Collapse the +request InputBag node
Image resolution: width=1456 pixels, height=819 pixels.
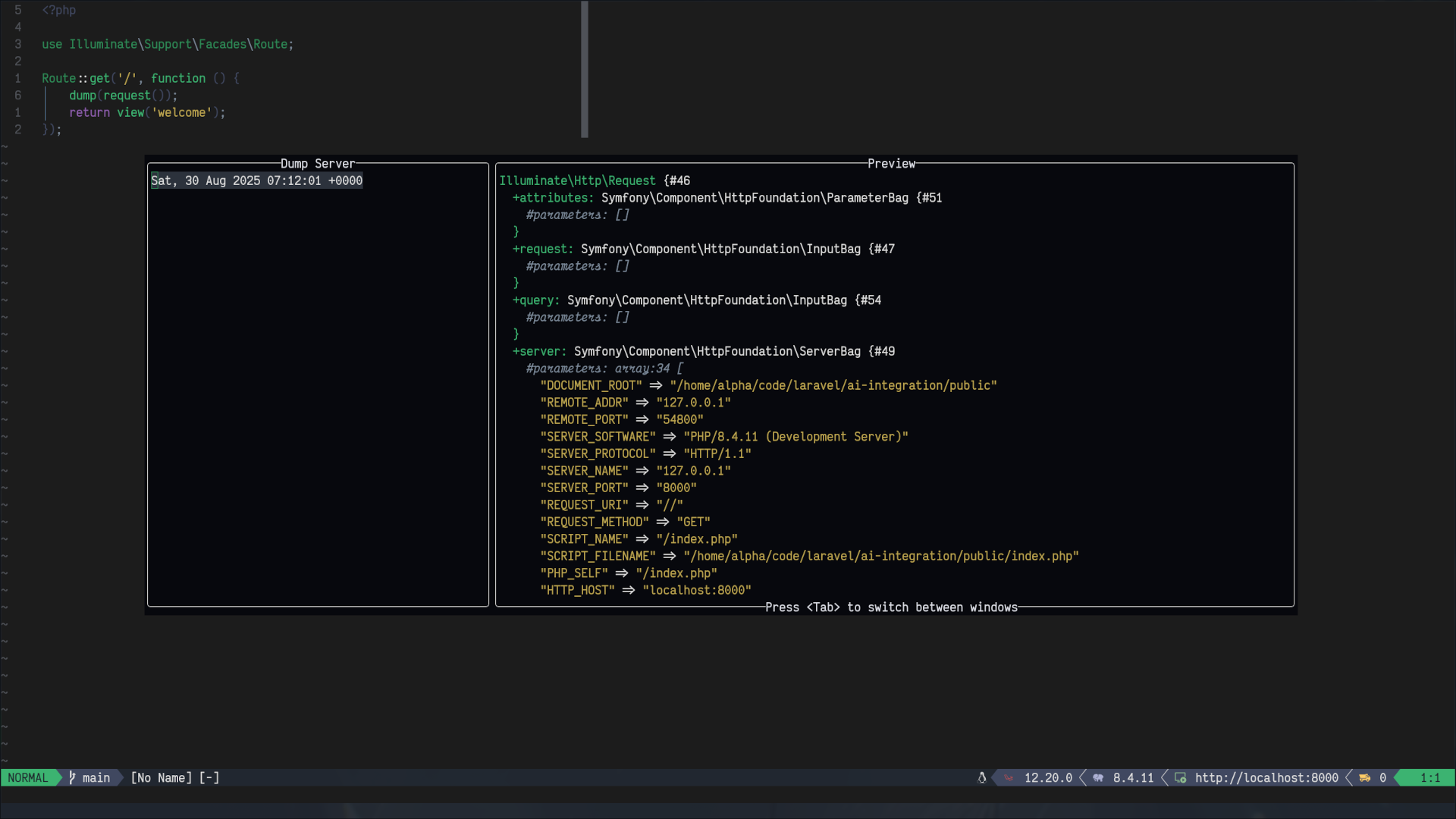pyautogui.click(x=542, y=249)
